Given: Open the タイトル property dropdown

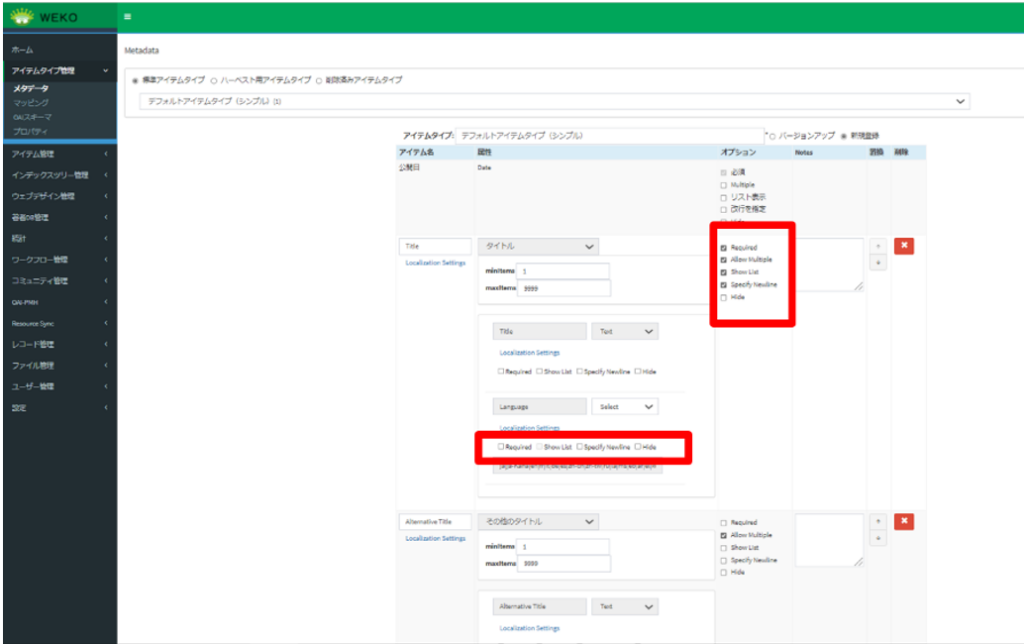Looking at the screenshot, I should click(539, 246).
